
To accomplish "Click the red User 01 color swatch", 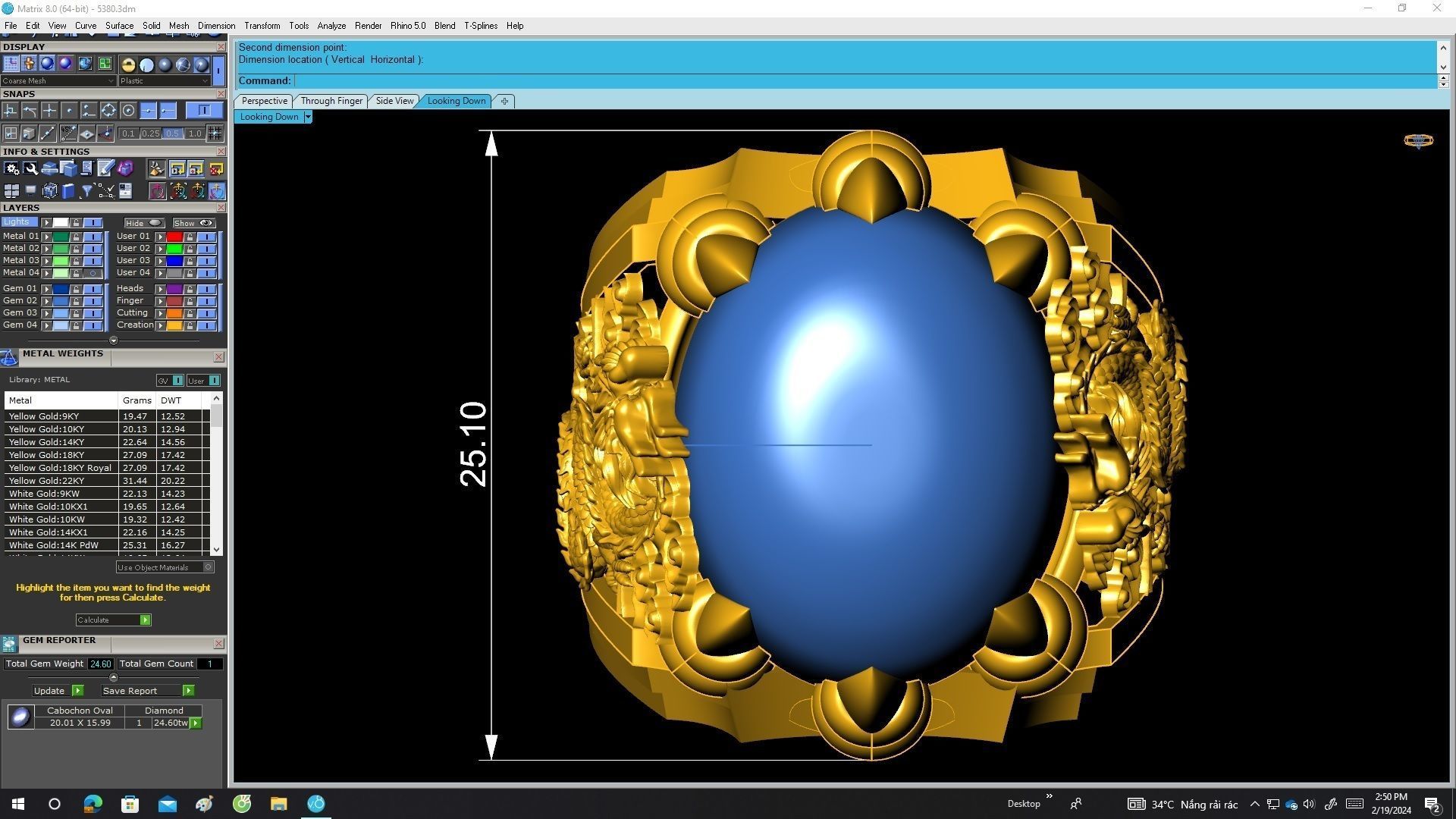I will coord(174,237).
